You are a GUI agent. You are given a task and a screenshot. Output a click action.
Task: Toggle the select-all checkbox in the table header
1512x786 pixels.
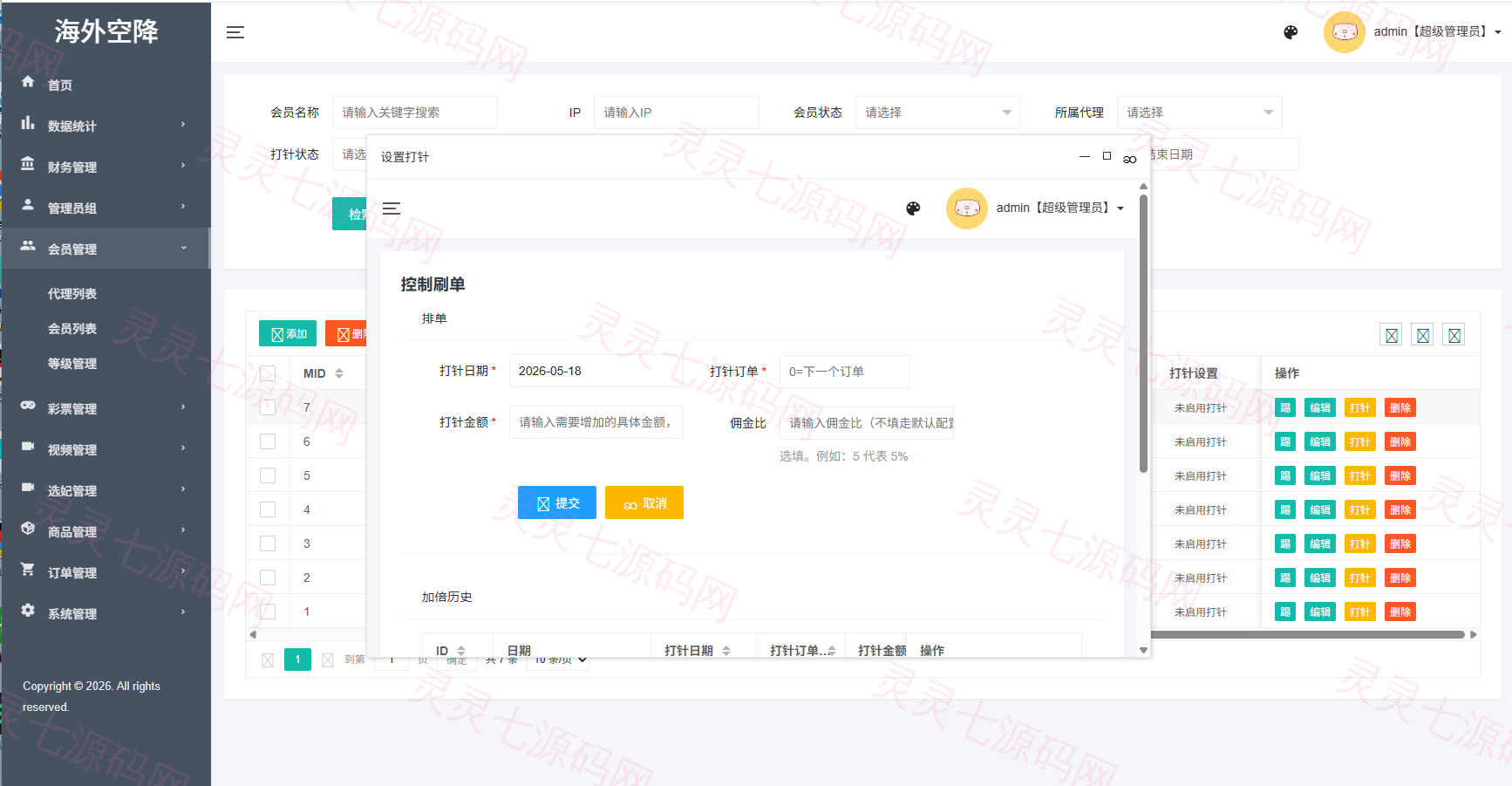[268, 373]
